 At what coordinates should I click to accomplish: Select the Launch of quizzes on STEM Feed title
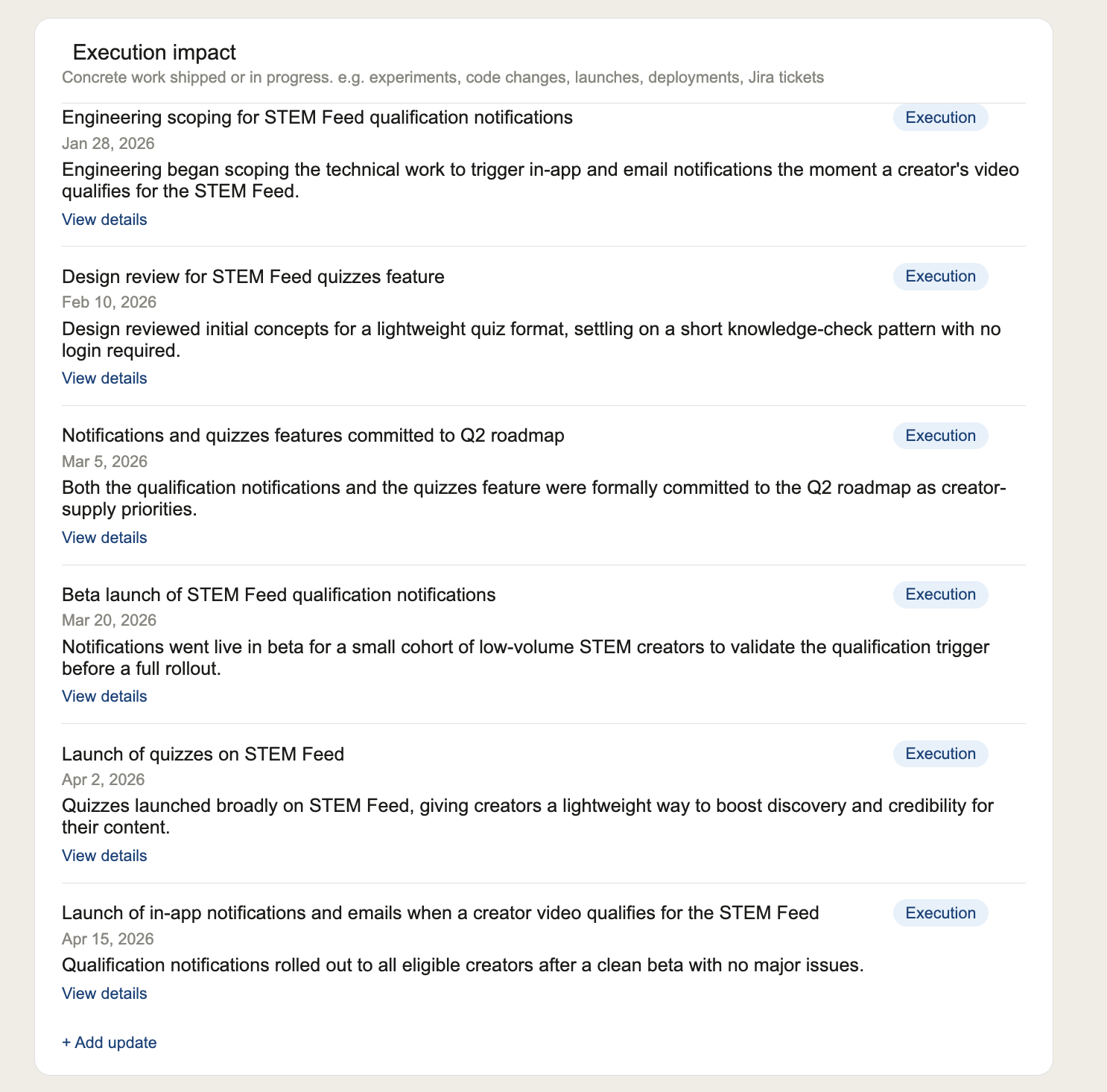(x=203, y=755)
